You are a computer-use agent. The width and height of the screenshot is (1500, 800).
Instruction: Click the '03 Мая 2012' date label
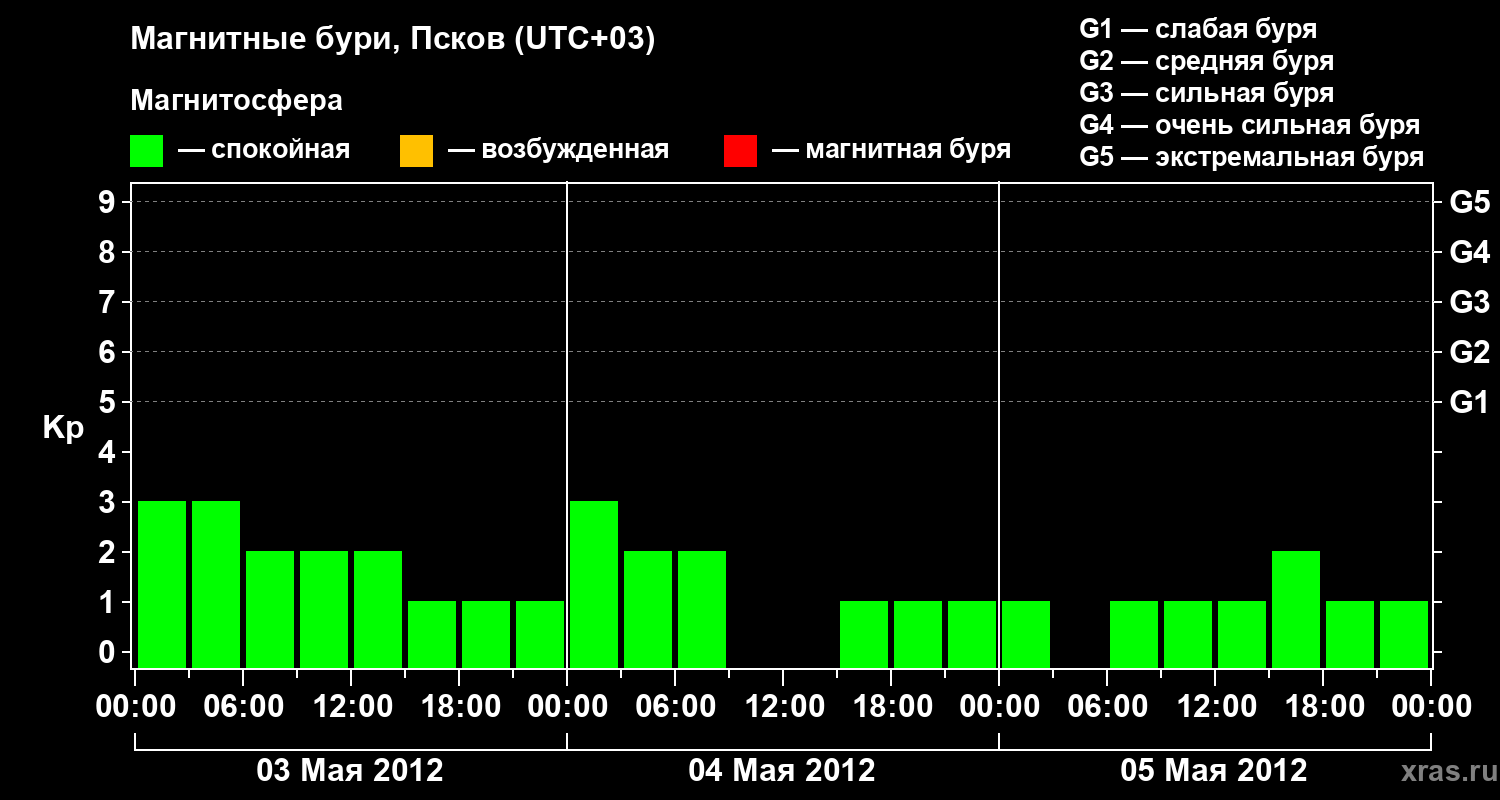coord(350,771)
